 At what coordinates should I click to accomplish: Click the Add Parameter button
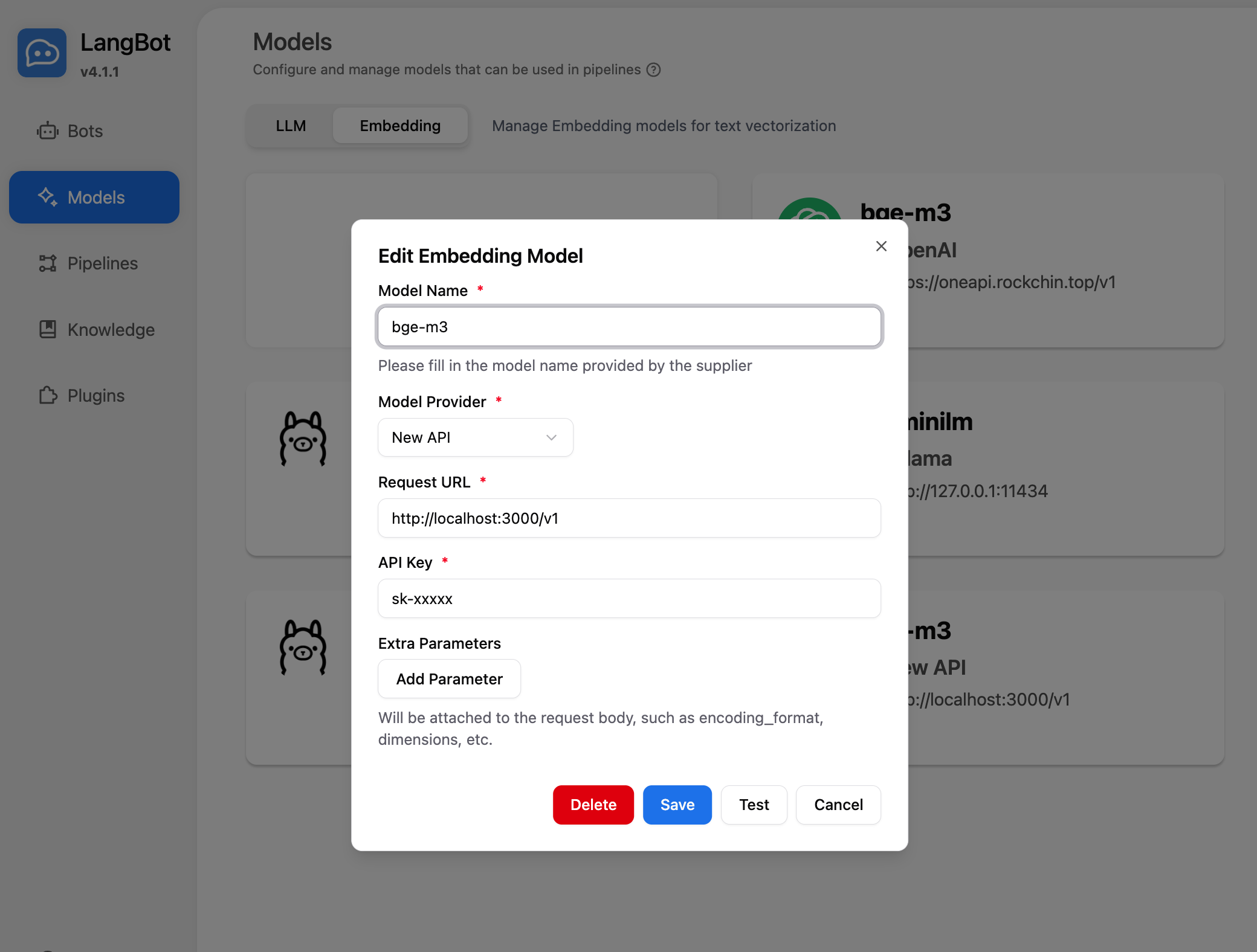[449, 679]
